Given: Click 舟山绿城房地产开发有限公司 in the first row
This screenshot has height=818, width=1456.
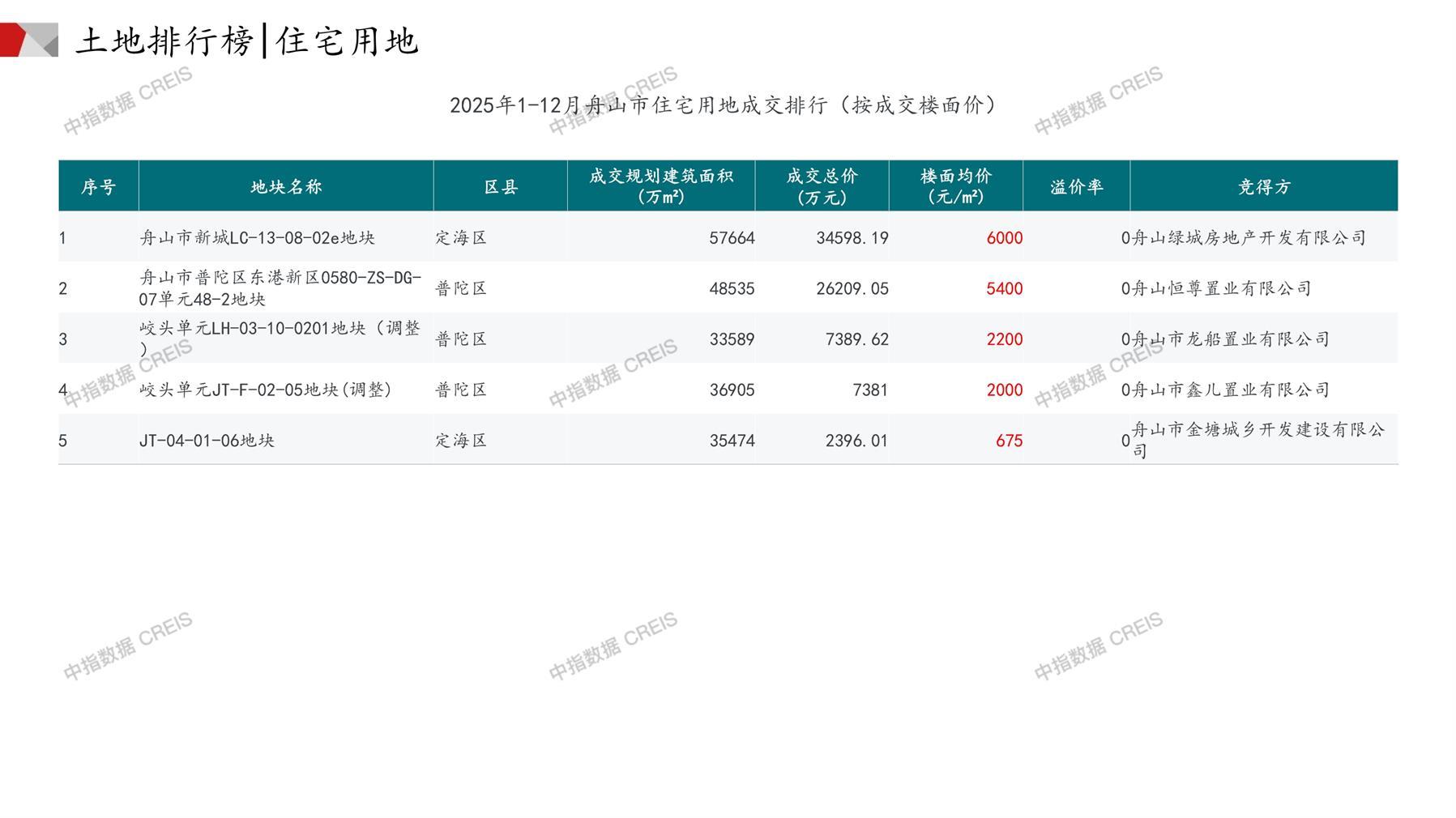Looking at the screenshot, I should point(1249,238).
